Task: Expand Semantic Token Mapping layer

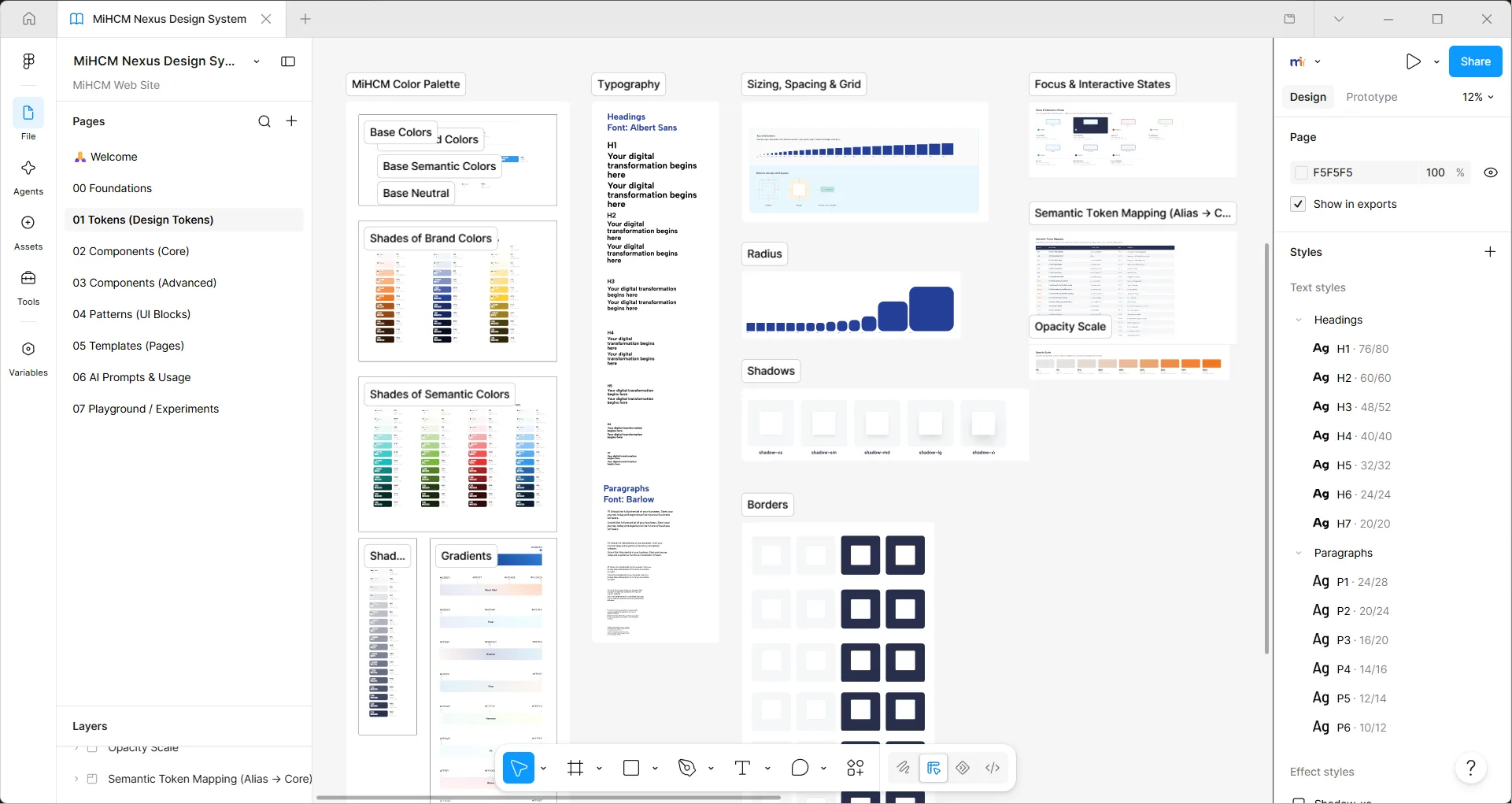Action: [x=76, y=779]
